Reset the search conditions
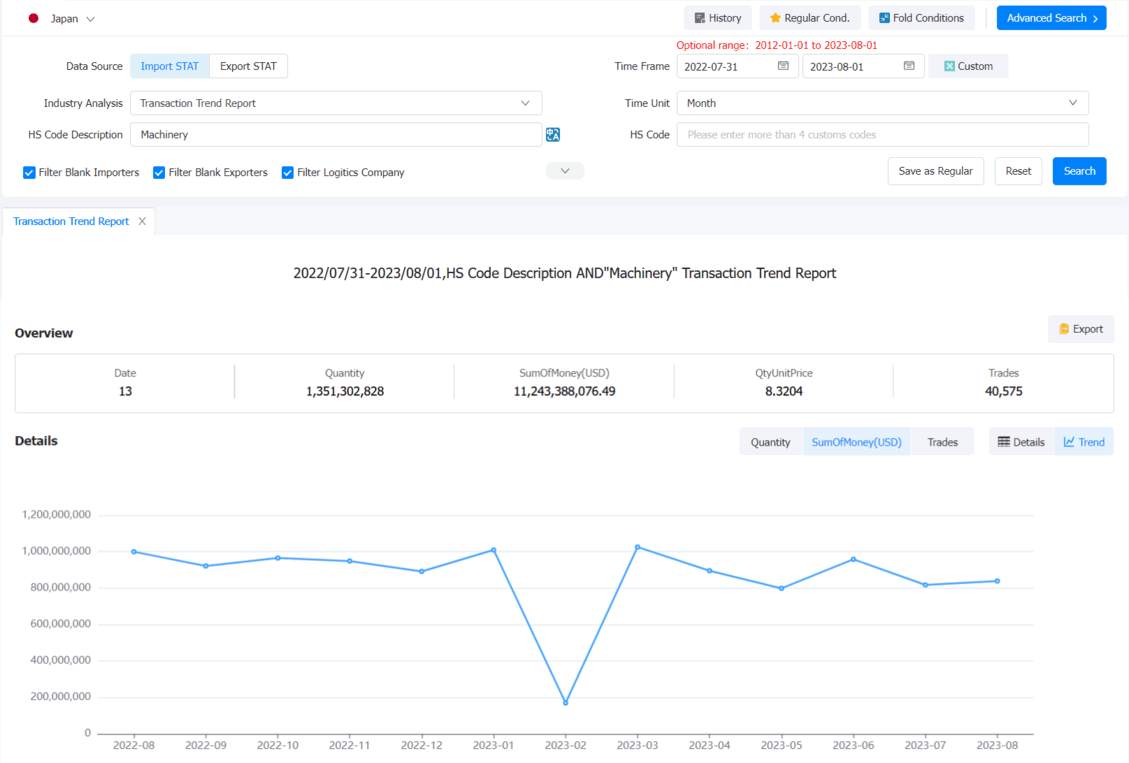Screen dimensions: 1129x763 (1018, 171)
